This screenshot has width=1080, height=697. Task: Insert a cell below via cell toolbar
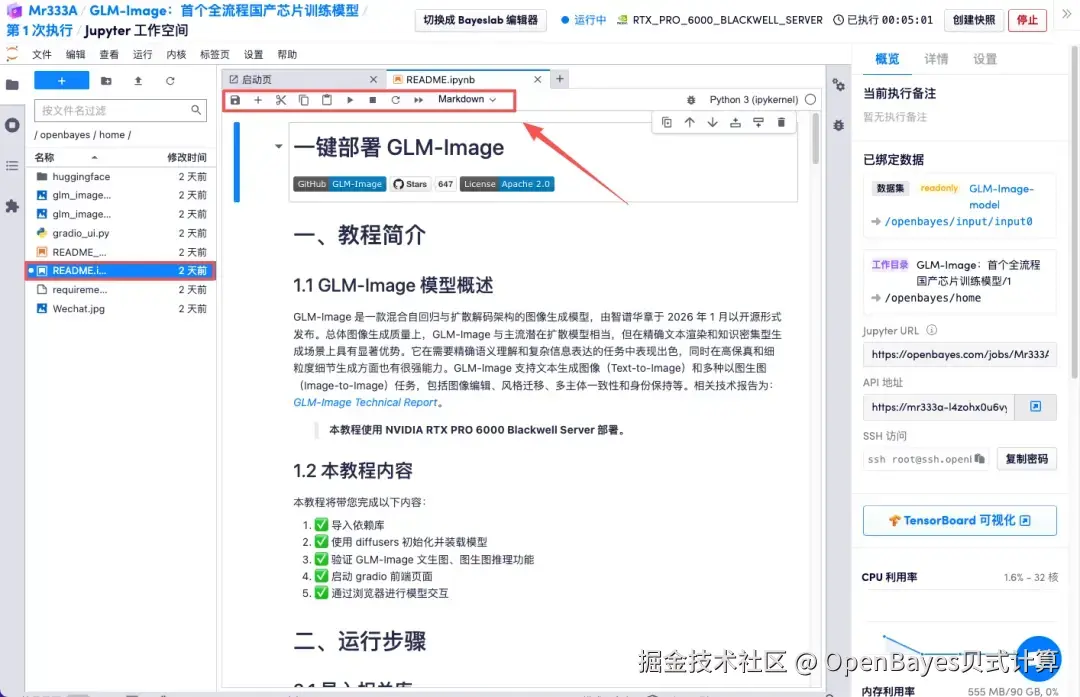(x=758, y=123)
